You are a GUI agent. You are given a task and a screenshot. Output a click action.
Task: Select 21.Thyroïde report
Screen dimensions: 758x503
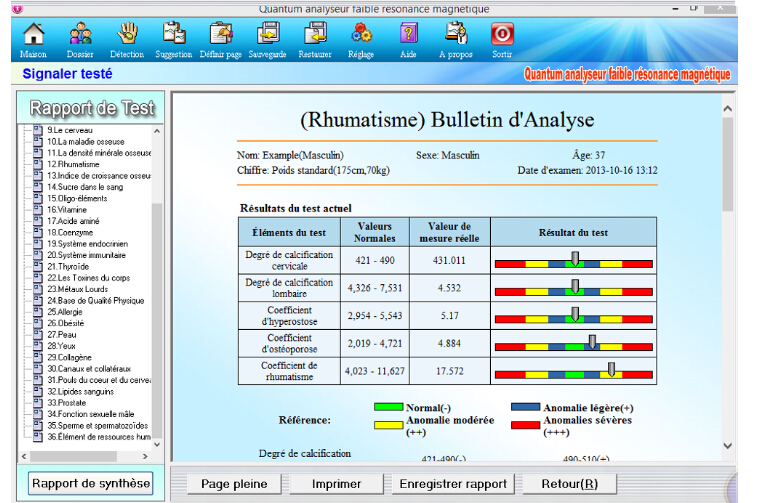click(x=68, y=266)
